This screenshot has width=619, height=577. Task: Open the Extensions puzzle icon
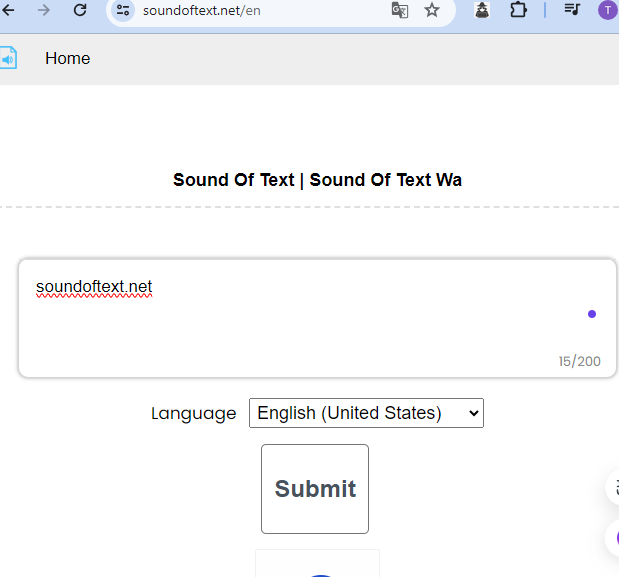(x=518, y=10)
